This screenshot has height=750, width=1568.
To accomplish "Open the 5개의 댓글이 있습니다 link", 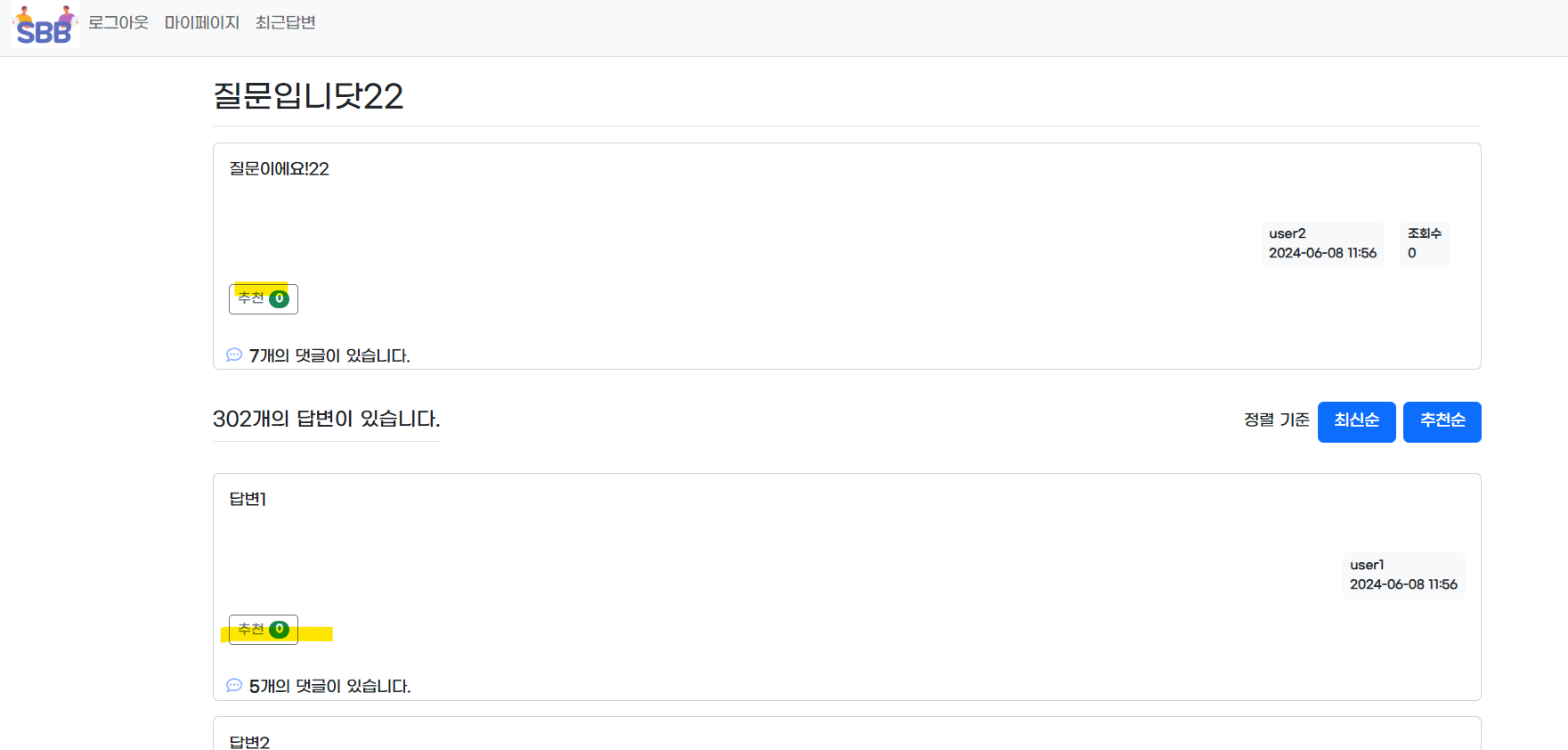I will 329,686.
